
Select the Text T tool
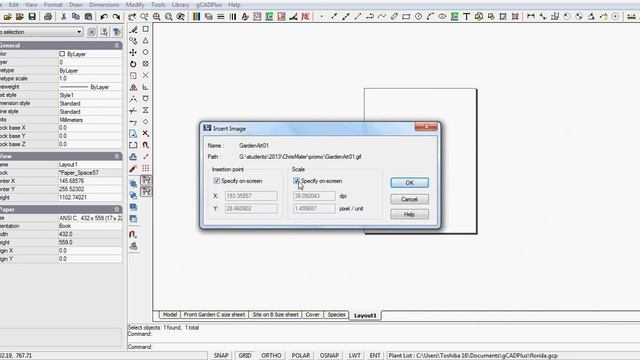pyautogui.click(x=466, y=17)
